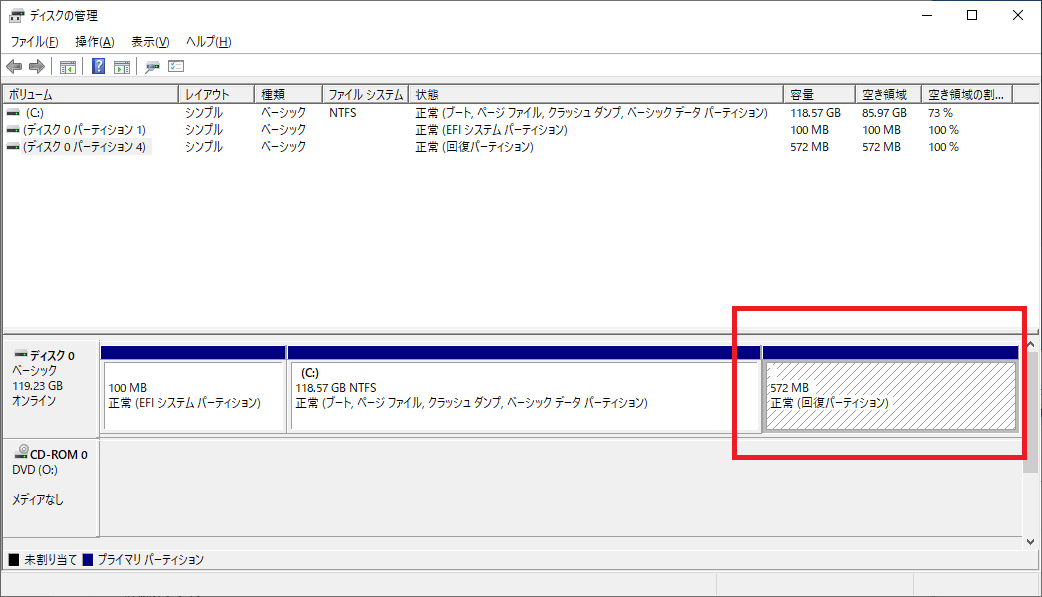Click the blue プライマリ パーティション legend swatch

click(87, 560)
